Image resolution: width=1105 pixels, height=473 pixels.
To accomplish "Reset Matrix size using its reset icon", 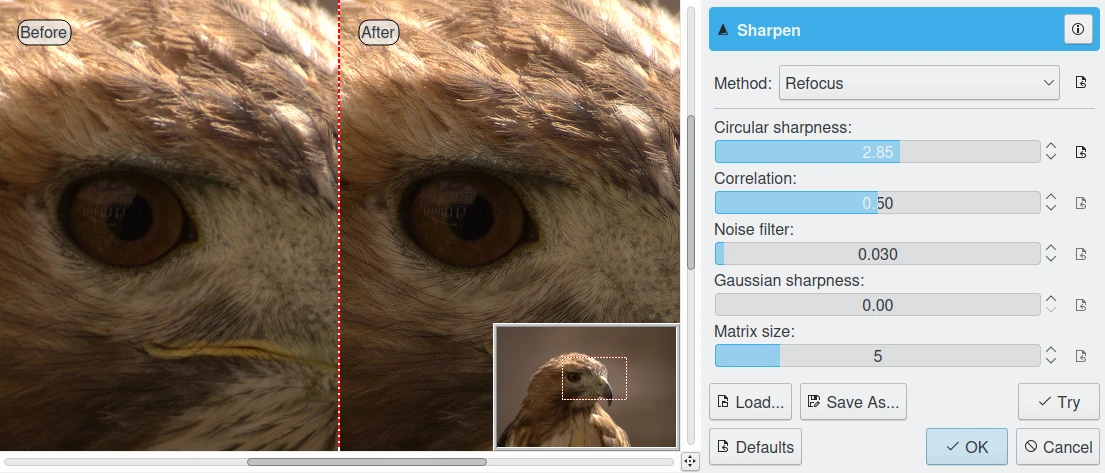I will (1080, 356).
